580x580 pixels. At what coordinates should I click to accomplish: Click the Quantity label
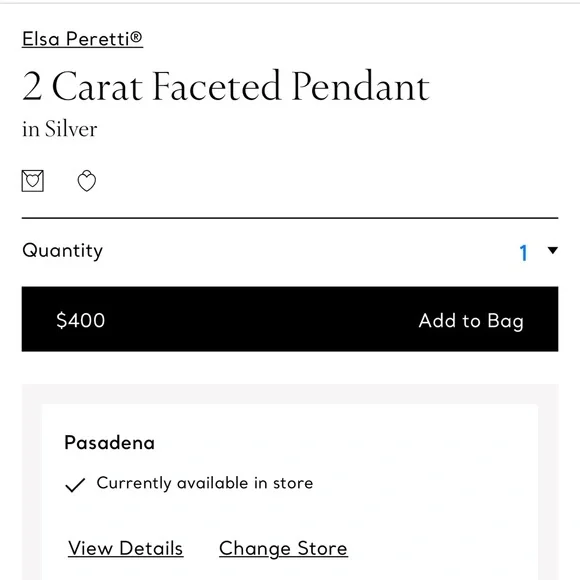click(x=63, y=251)
